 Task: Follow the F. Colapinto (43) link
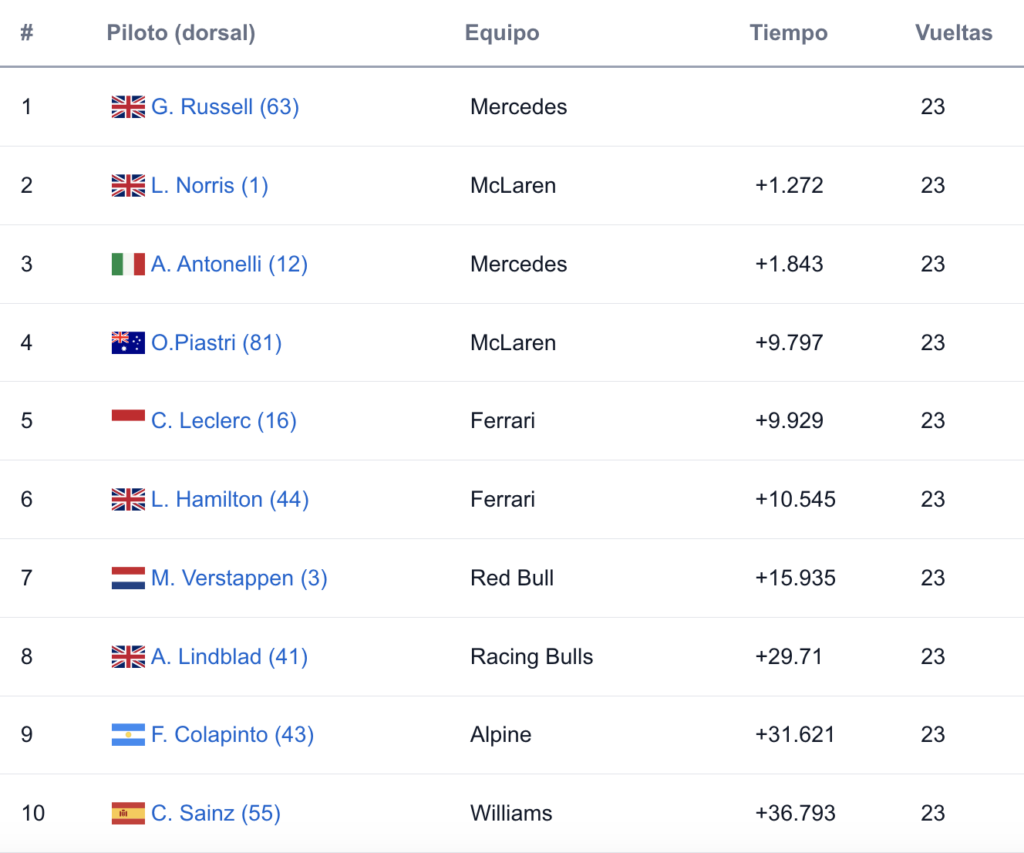pyautogui.click(x=232, y=735)
